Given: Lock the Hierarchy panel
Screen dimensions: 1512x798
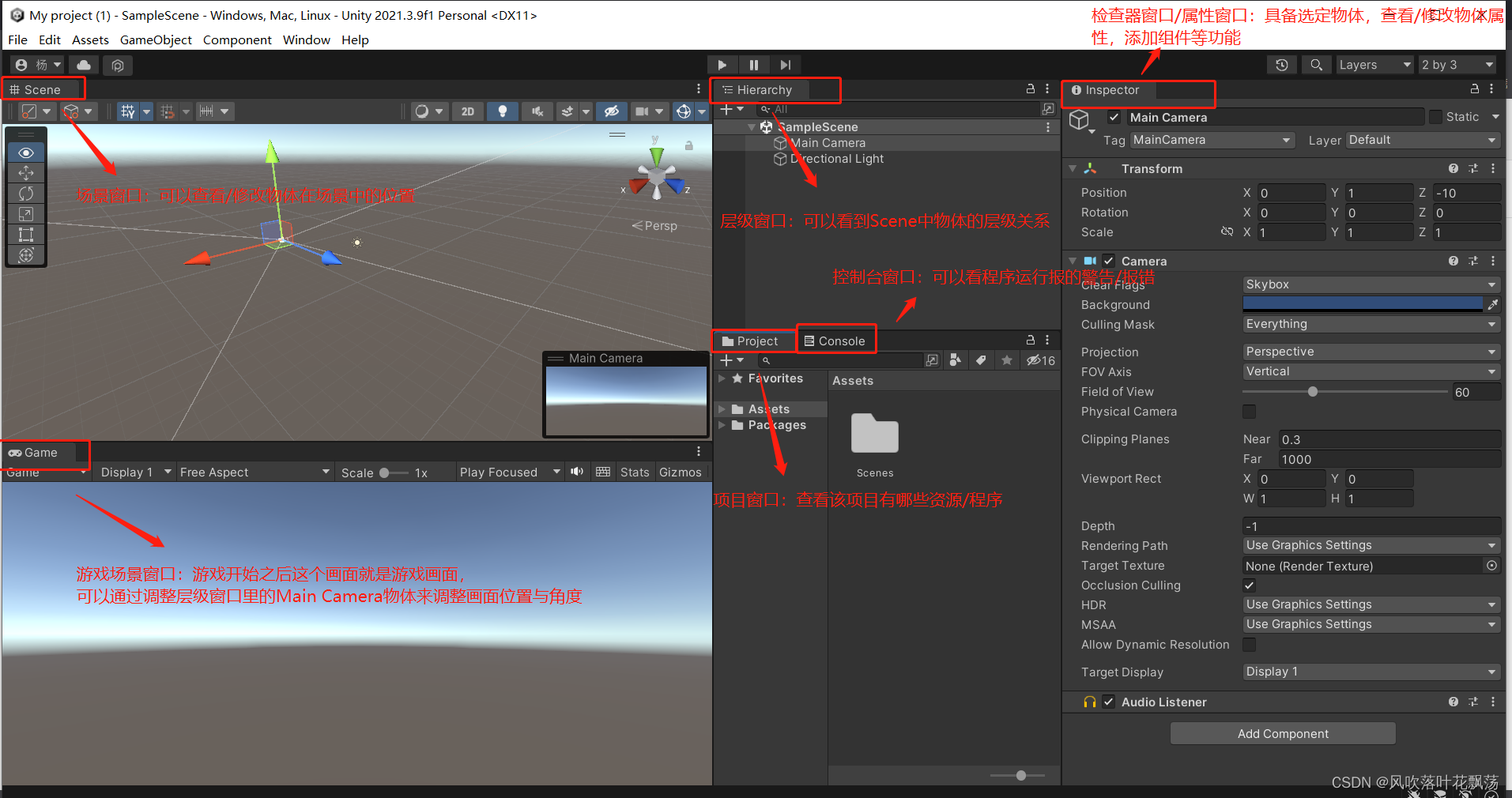Looking at the screenshot, I should point(1030,88).
